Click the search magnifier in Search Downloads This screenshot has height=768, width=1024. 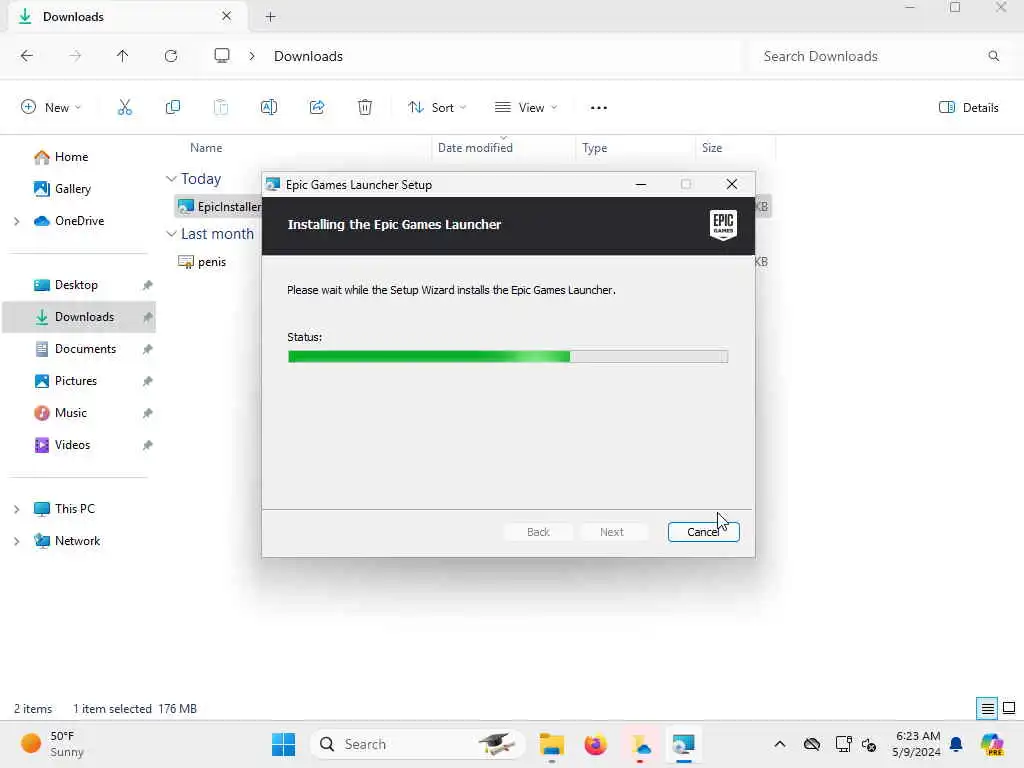994,56
